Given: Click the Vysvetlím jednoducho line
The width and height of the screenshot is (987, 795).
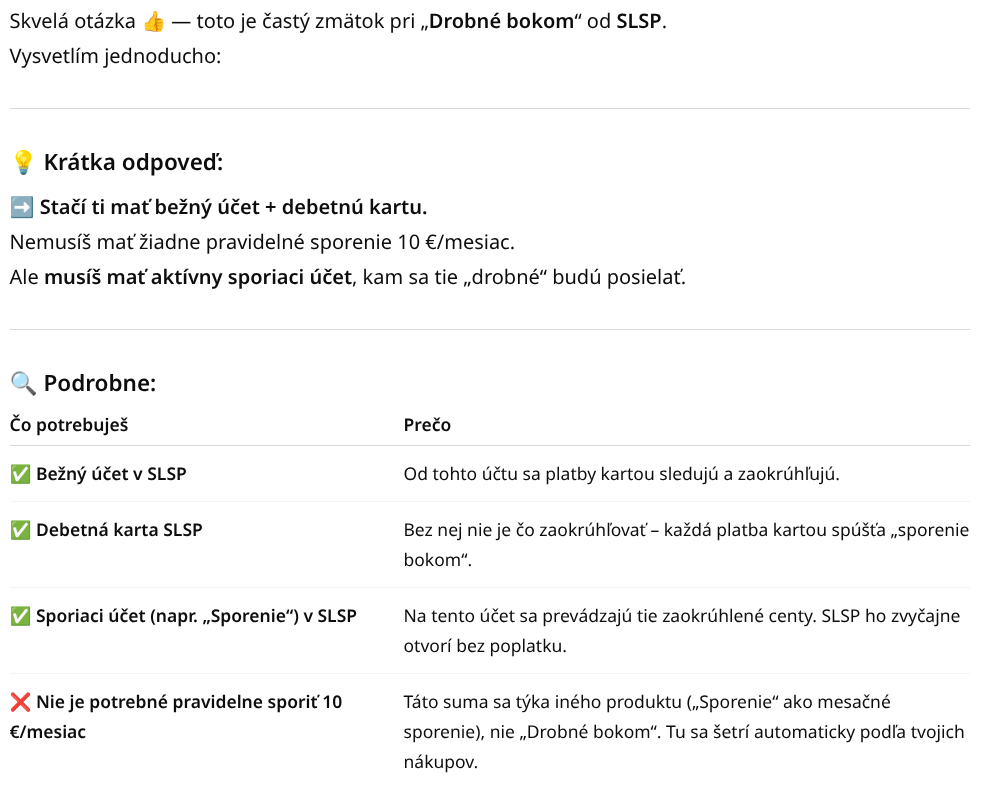Looking at the screenshot, I should point(115,55).
